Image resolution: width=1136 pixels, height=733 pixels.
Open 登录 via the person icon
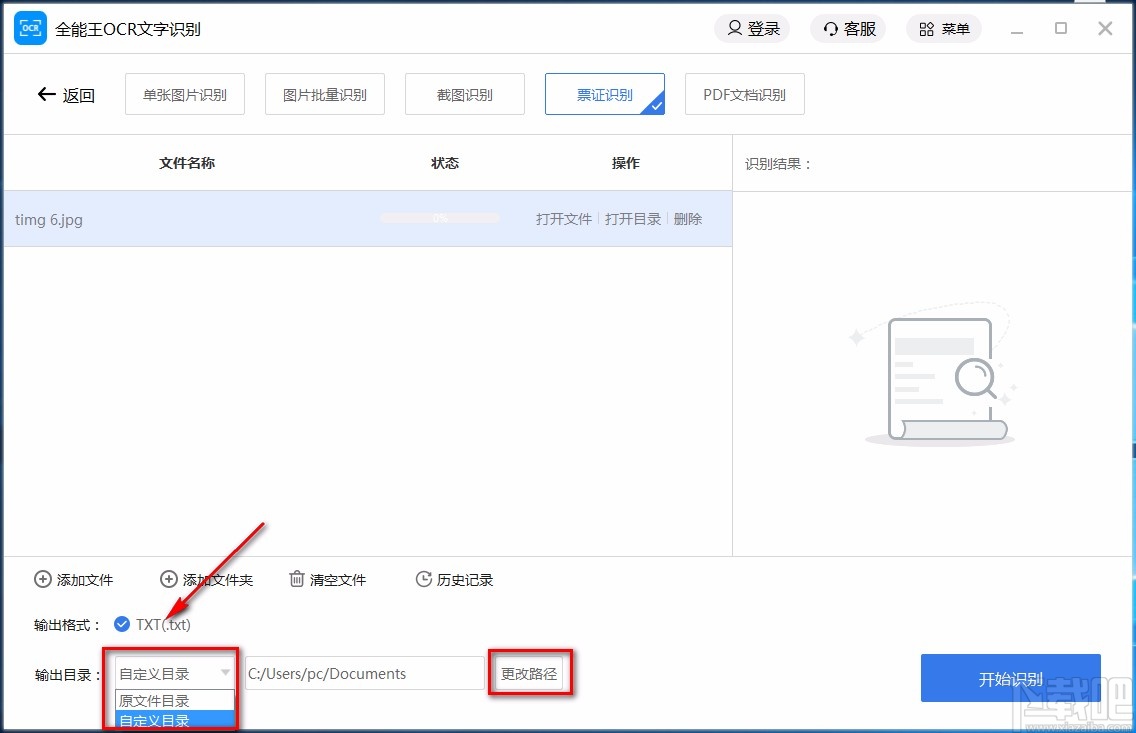pyautogui.click(x=732, y=28)
